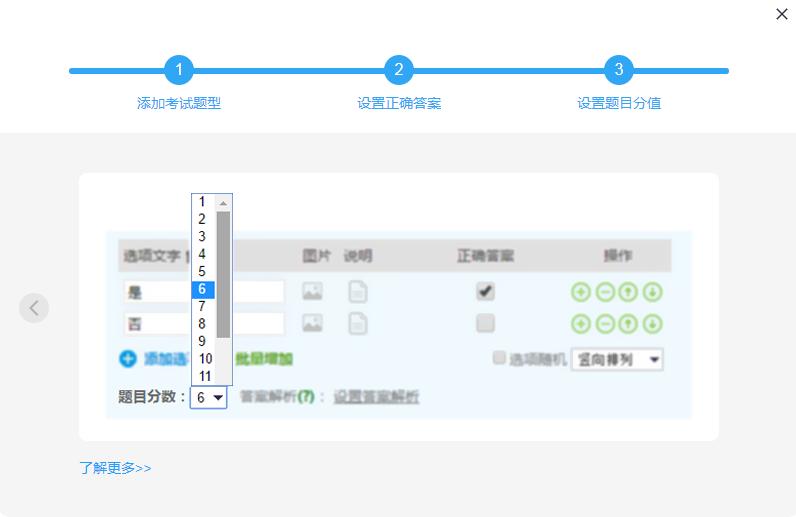The width and height of the screenshot is (796, 517).
Task: Open the 设置正确答案 step label
Action: 399,103
